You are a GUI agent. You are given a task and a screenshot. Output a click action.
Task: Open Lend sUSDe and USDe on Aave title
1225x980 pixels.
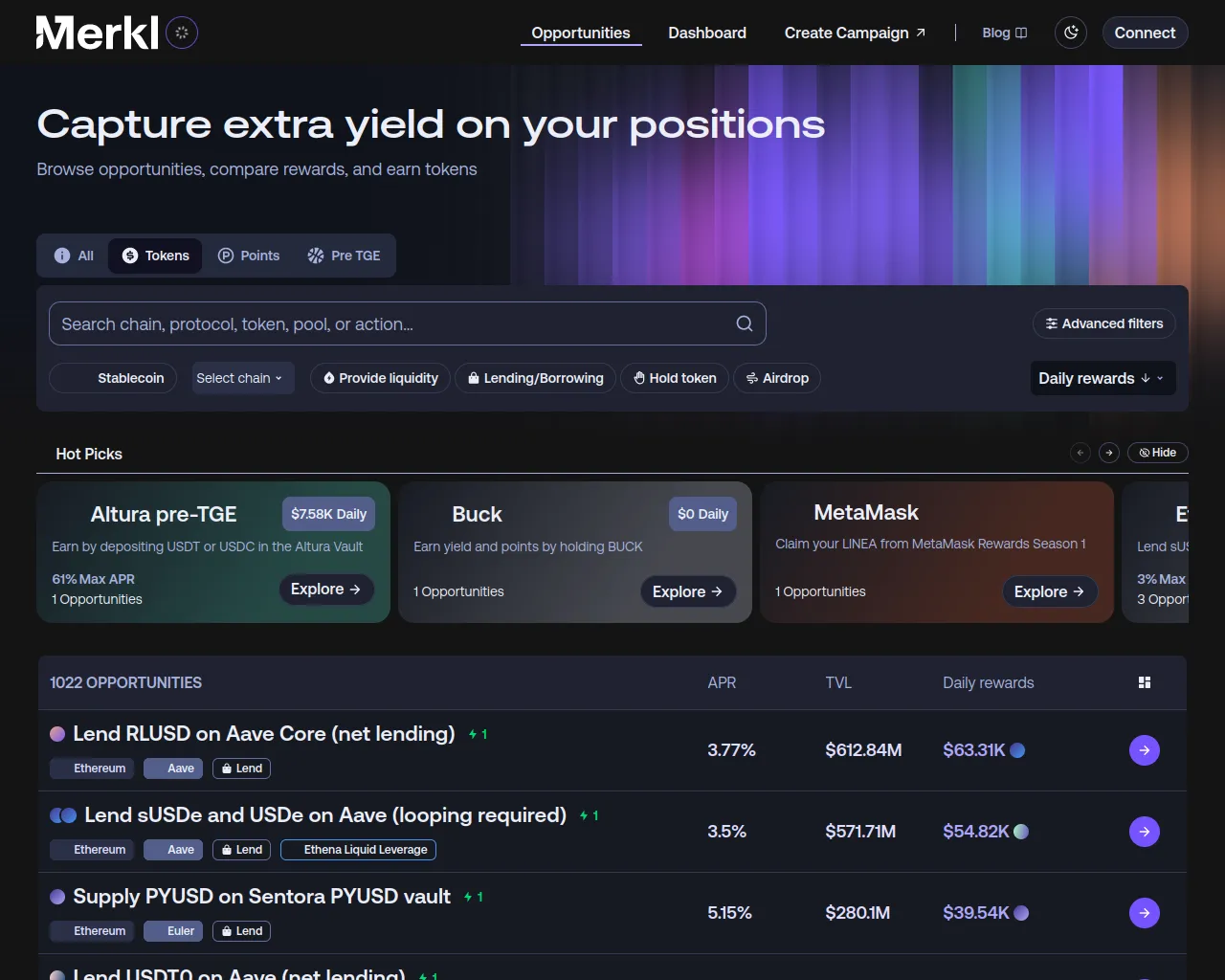325,815
